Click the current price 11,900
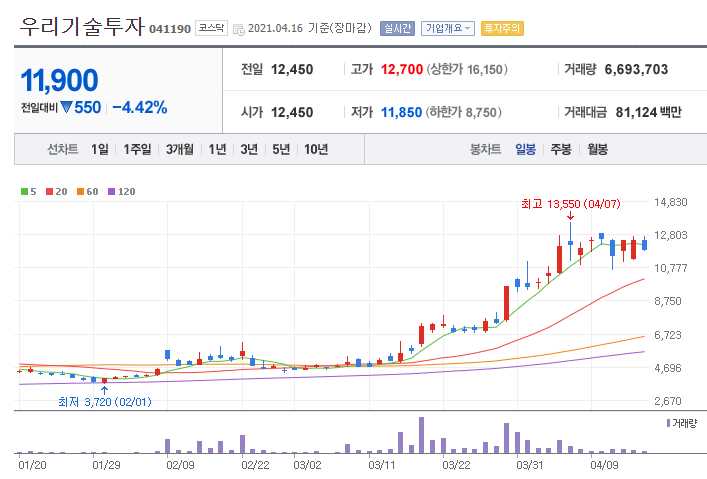This screenshot has width=707, height=479. (x=59, y=80)
